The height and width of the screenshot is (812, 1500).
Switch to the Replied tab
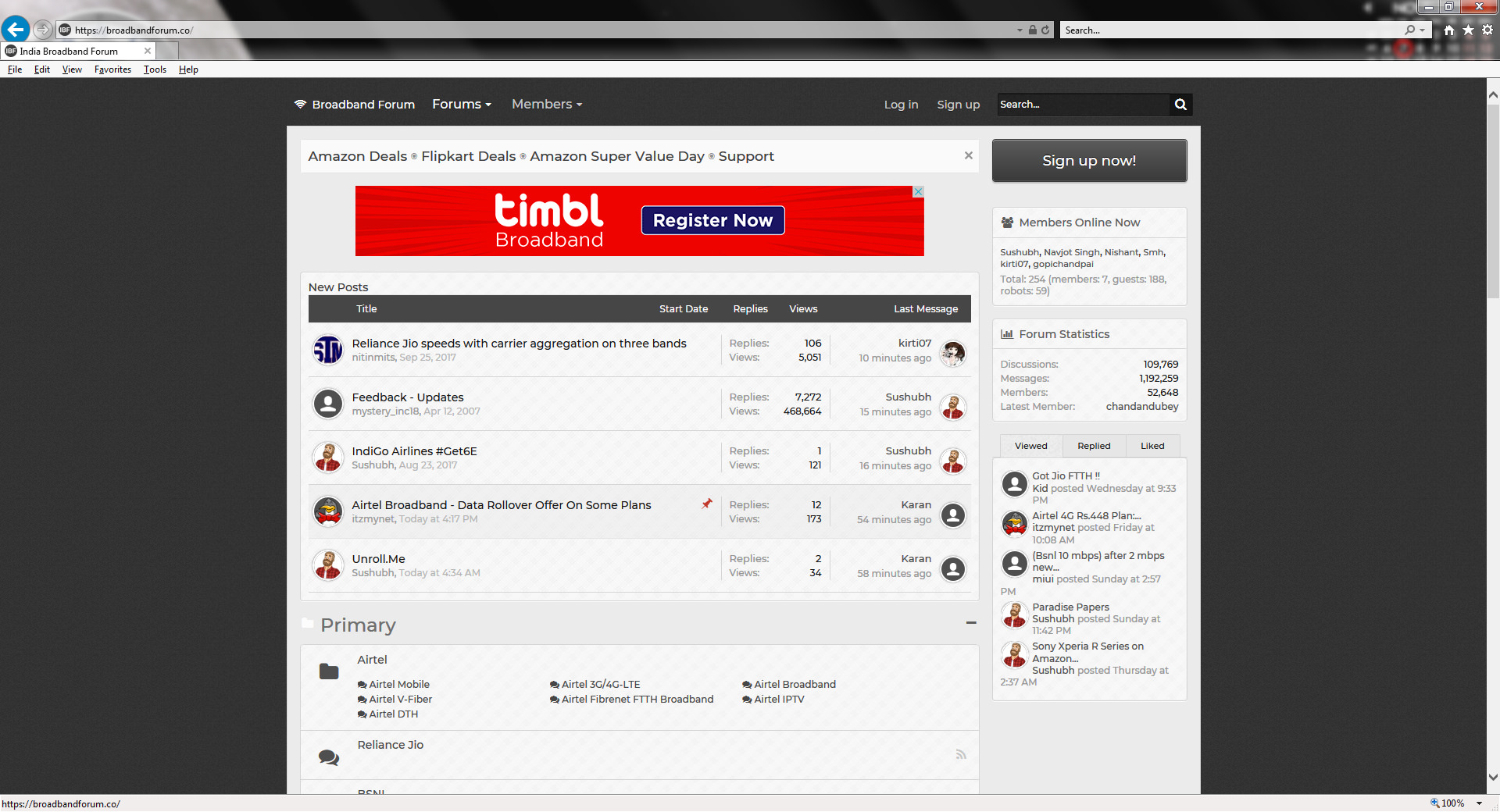(1094, 446)
